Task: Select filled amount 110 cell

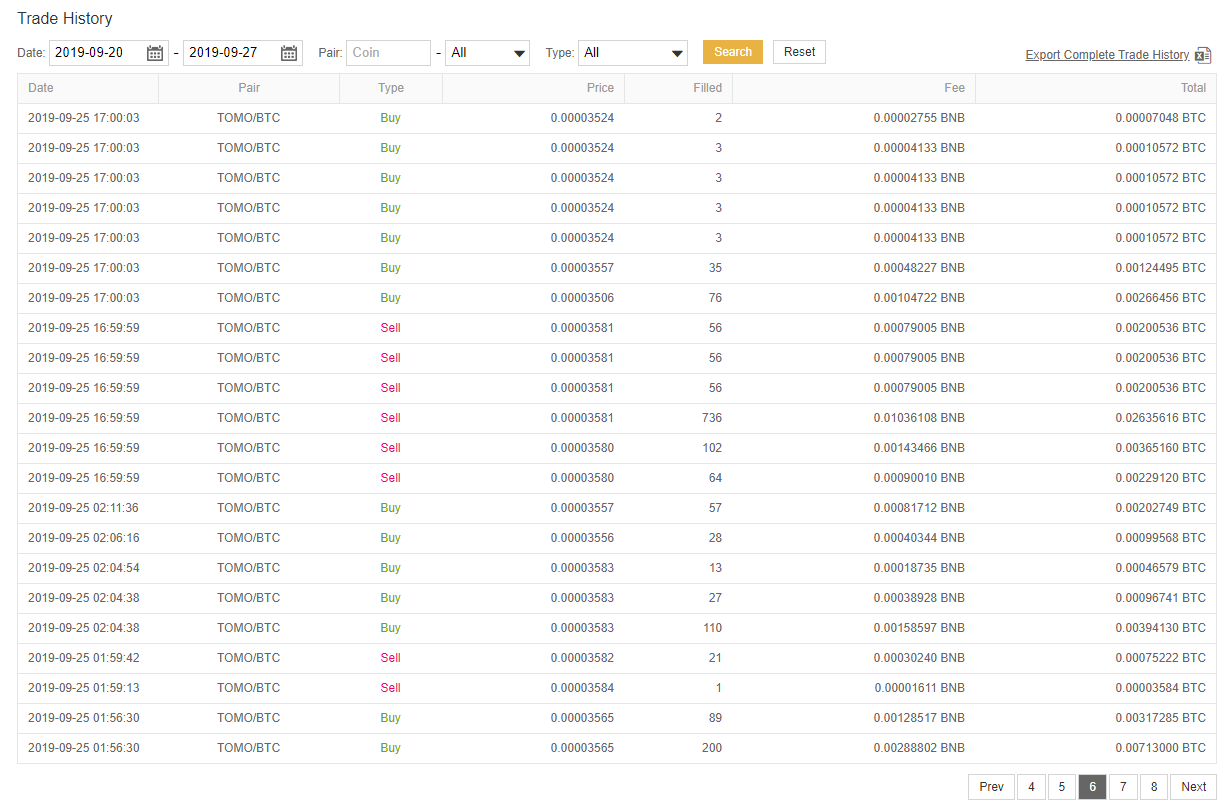Action: tap(712, 628)
